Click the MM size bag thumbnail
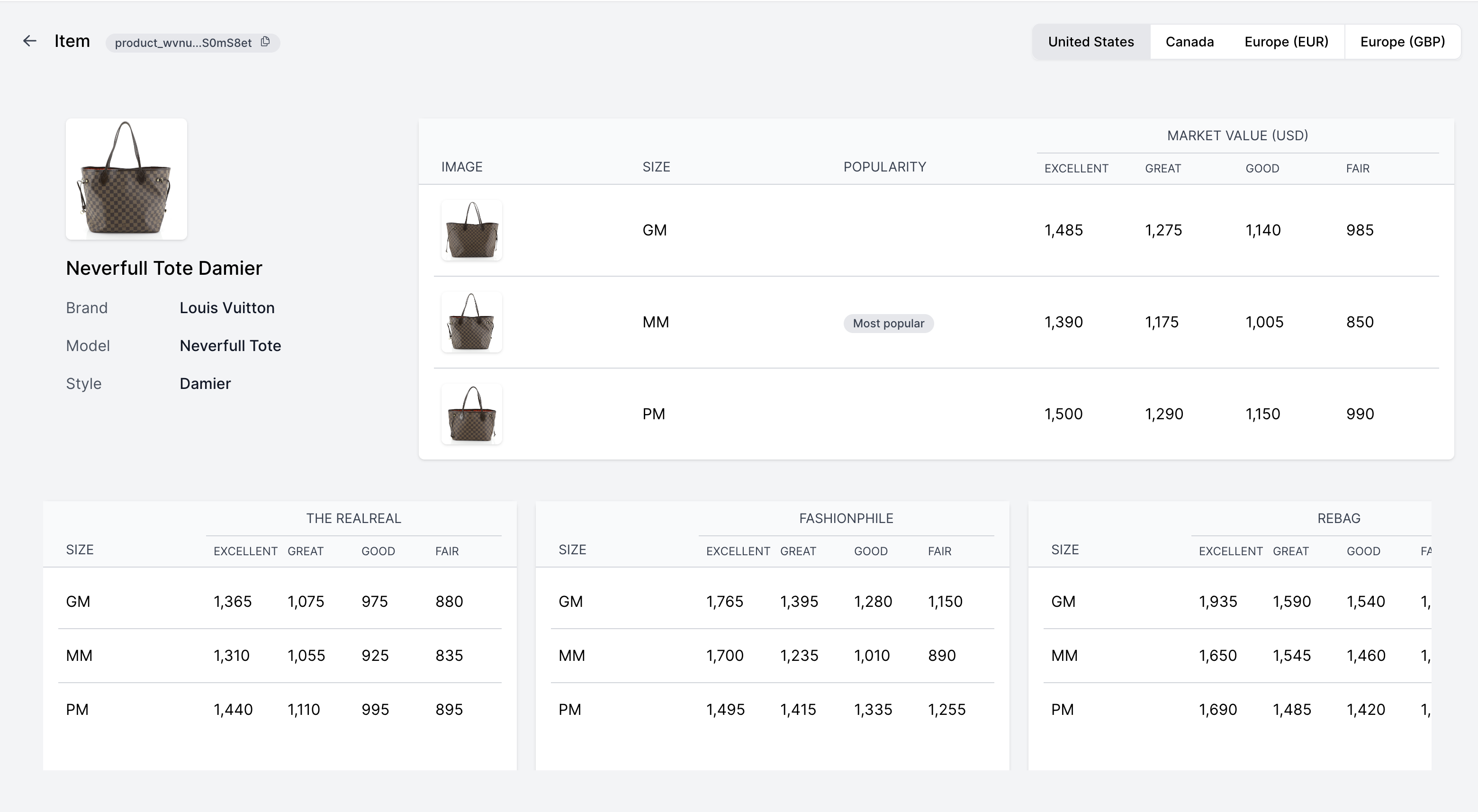1478x812 pixels. [472, 322]
